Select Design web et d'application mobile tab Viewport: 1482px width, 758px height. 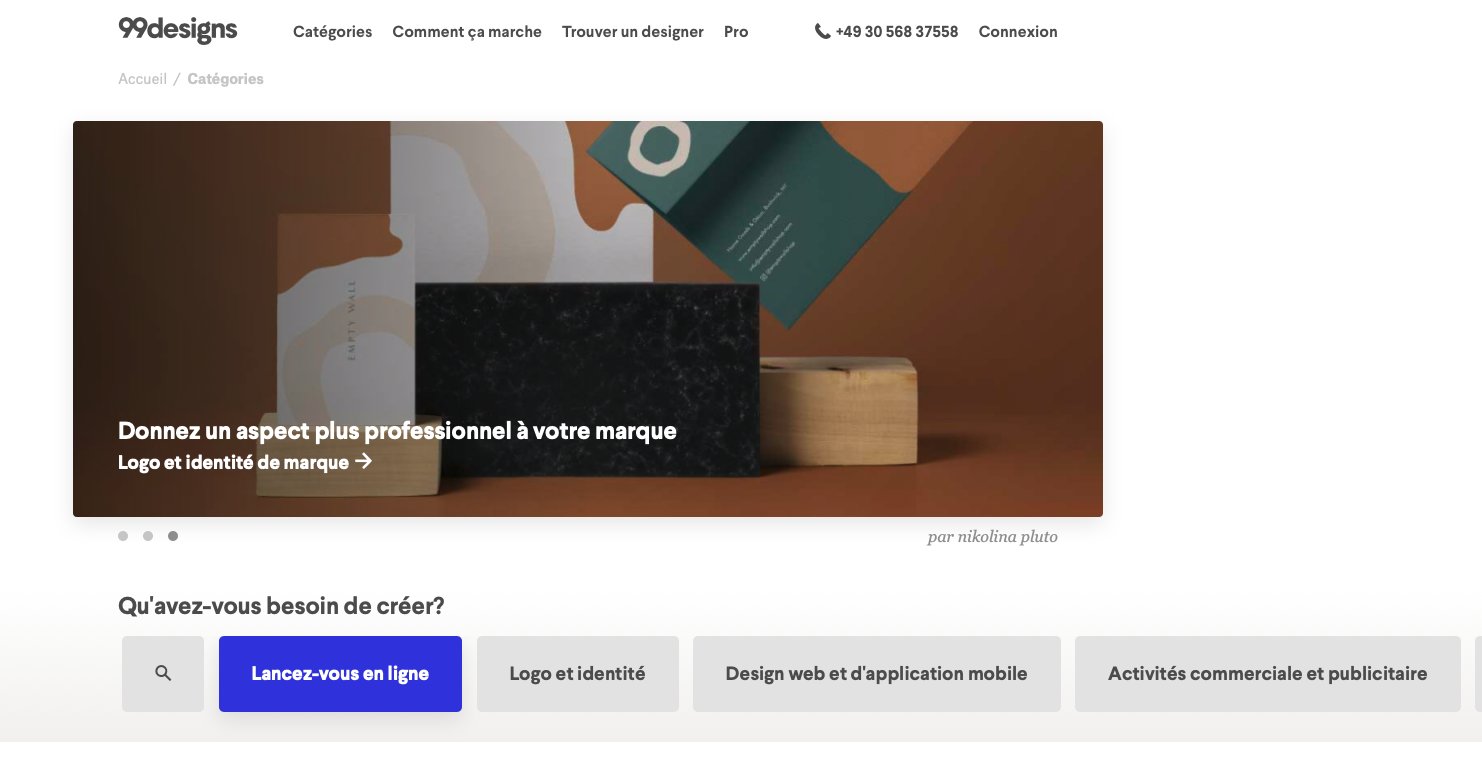877,674
